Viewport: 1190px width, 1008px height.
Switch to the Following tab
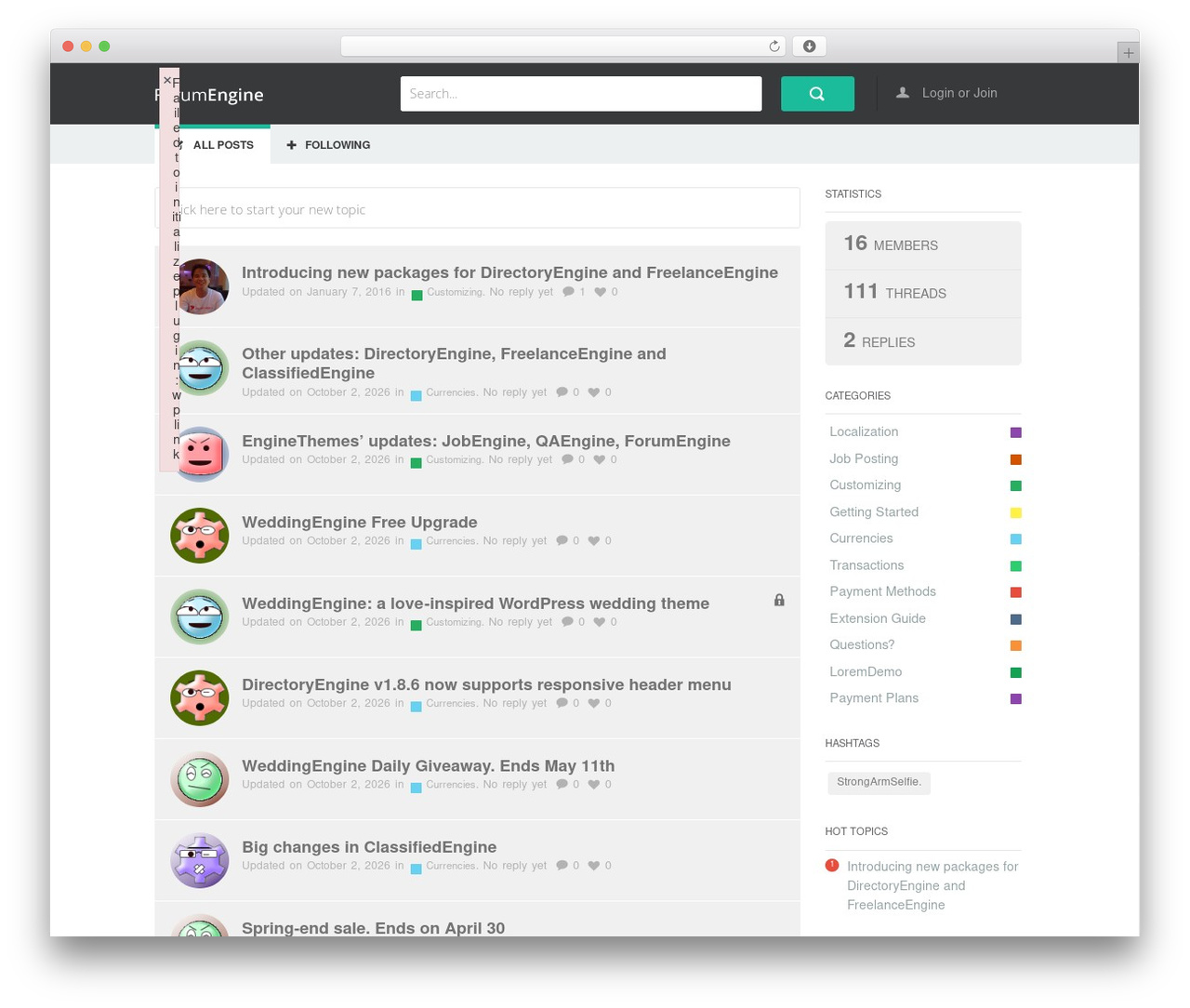point(328,145)
